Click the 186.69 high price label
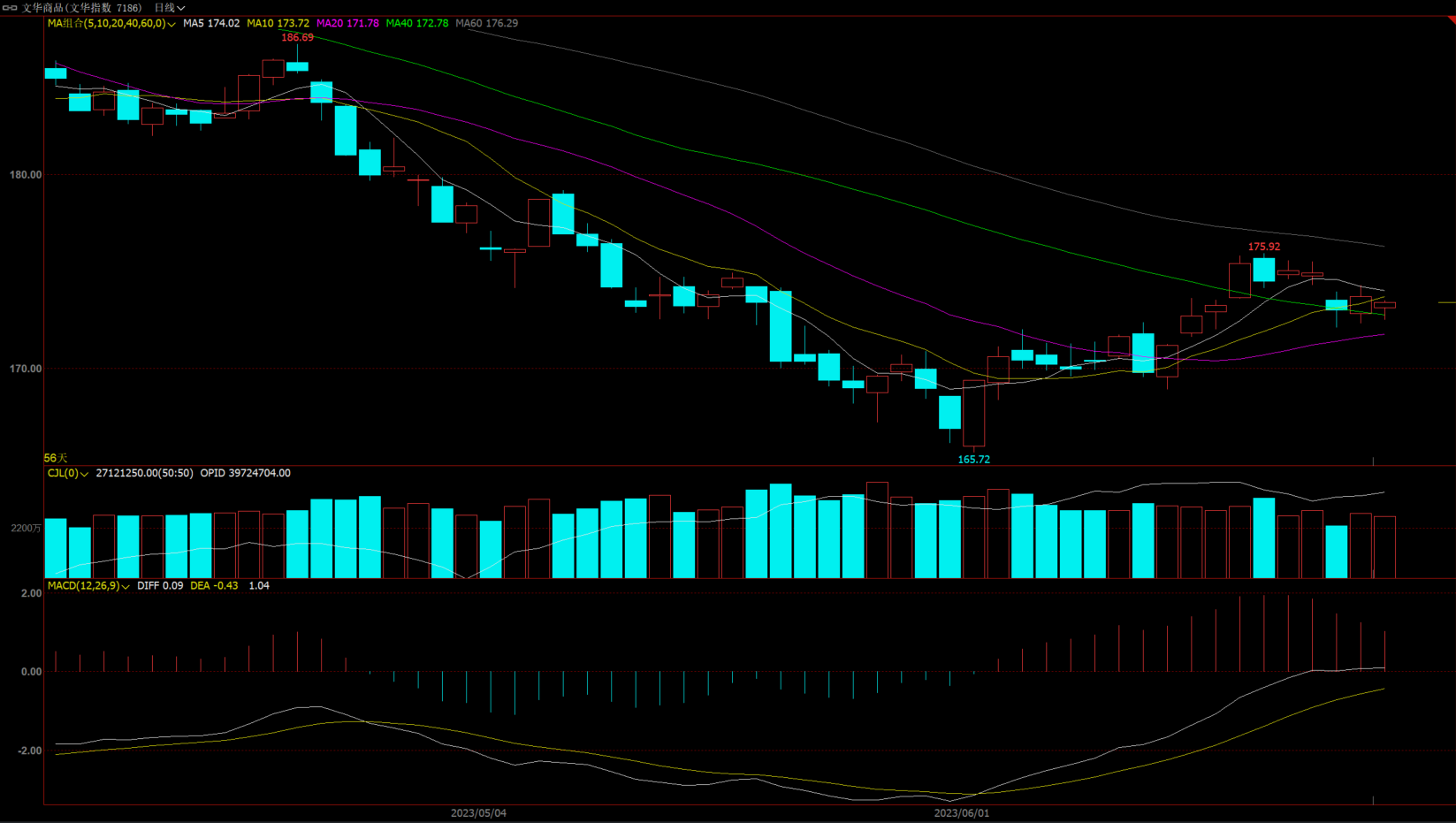 point(297,38)
